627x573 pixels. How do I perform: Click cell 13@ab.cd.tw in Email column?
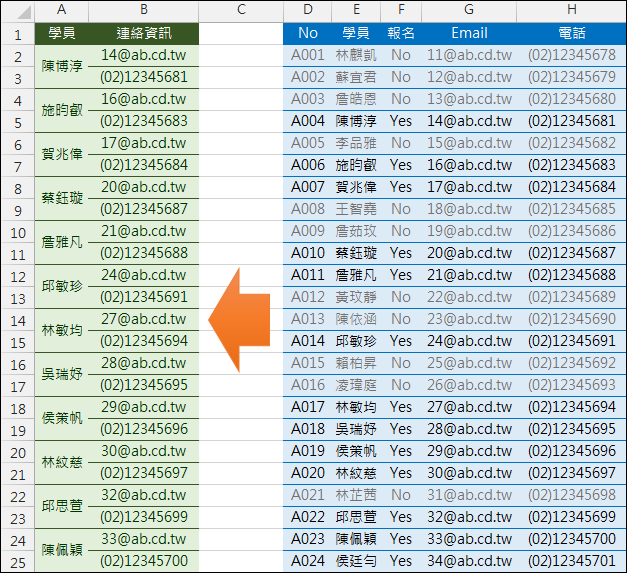pyautogui.click(x=469, y=99)
